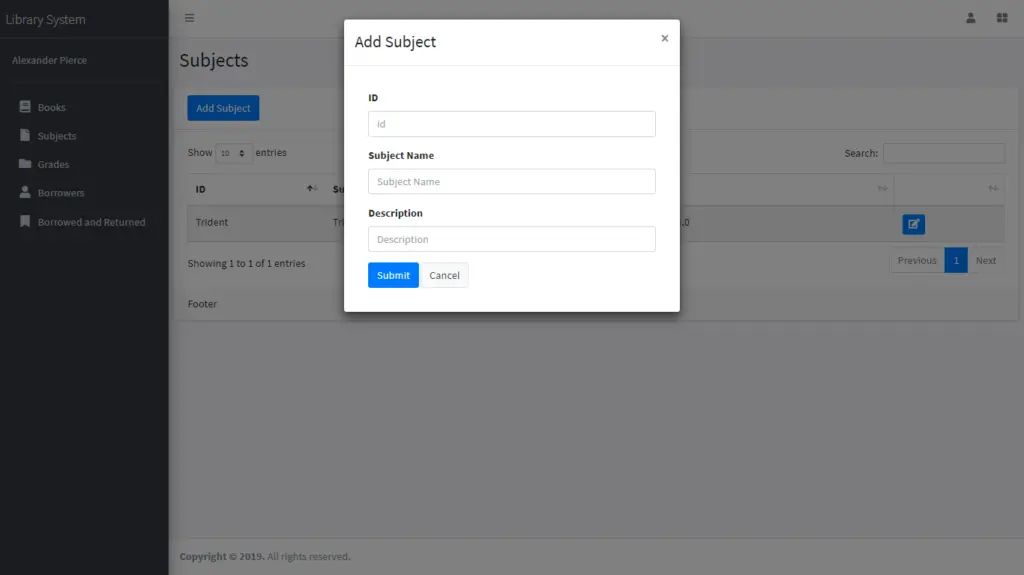Click the Borrowers person icon in sidebar
Viewport: 1024px width, 575px height.
click(x=26, y=193)
